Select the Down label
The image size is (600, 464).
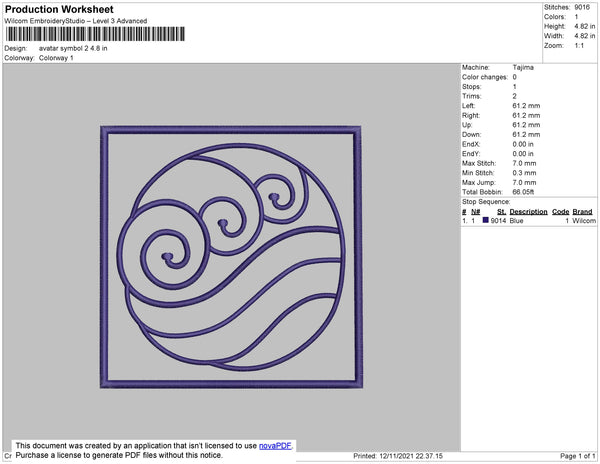471,134
